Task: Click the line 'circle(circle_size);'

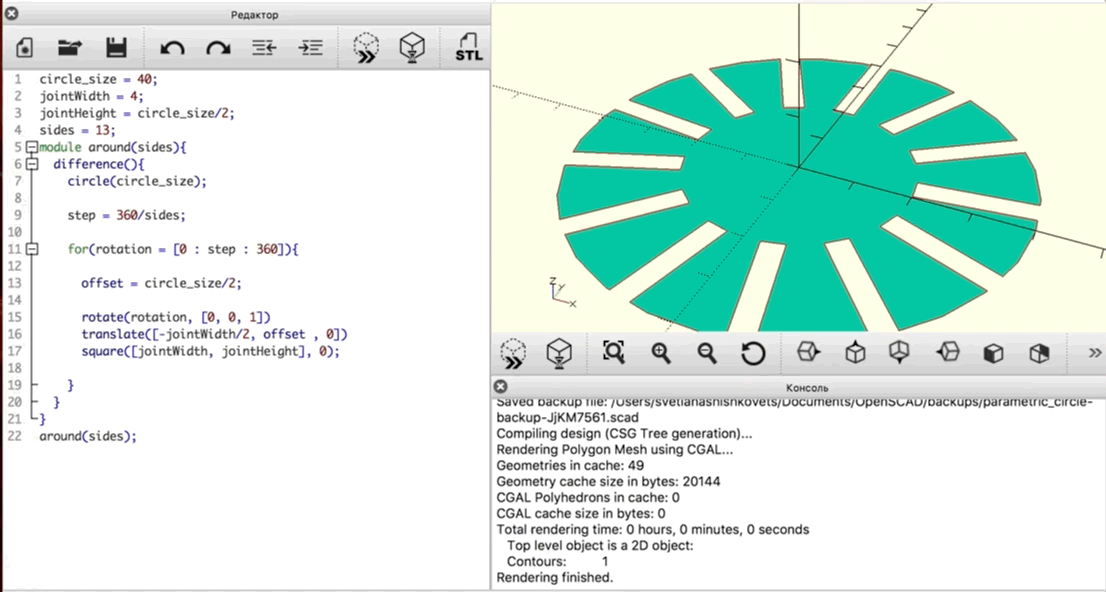Action: pos(138,181)
